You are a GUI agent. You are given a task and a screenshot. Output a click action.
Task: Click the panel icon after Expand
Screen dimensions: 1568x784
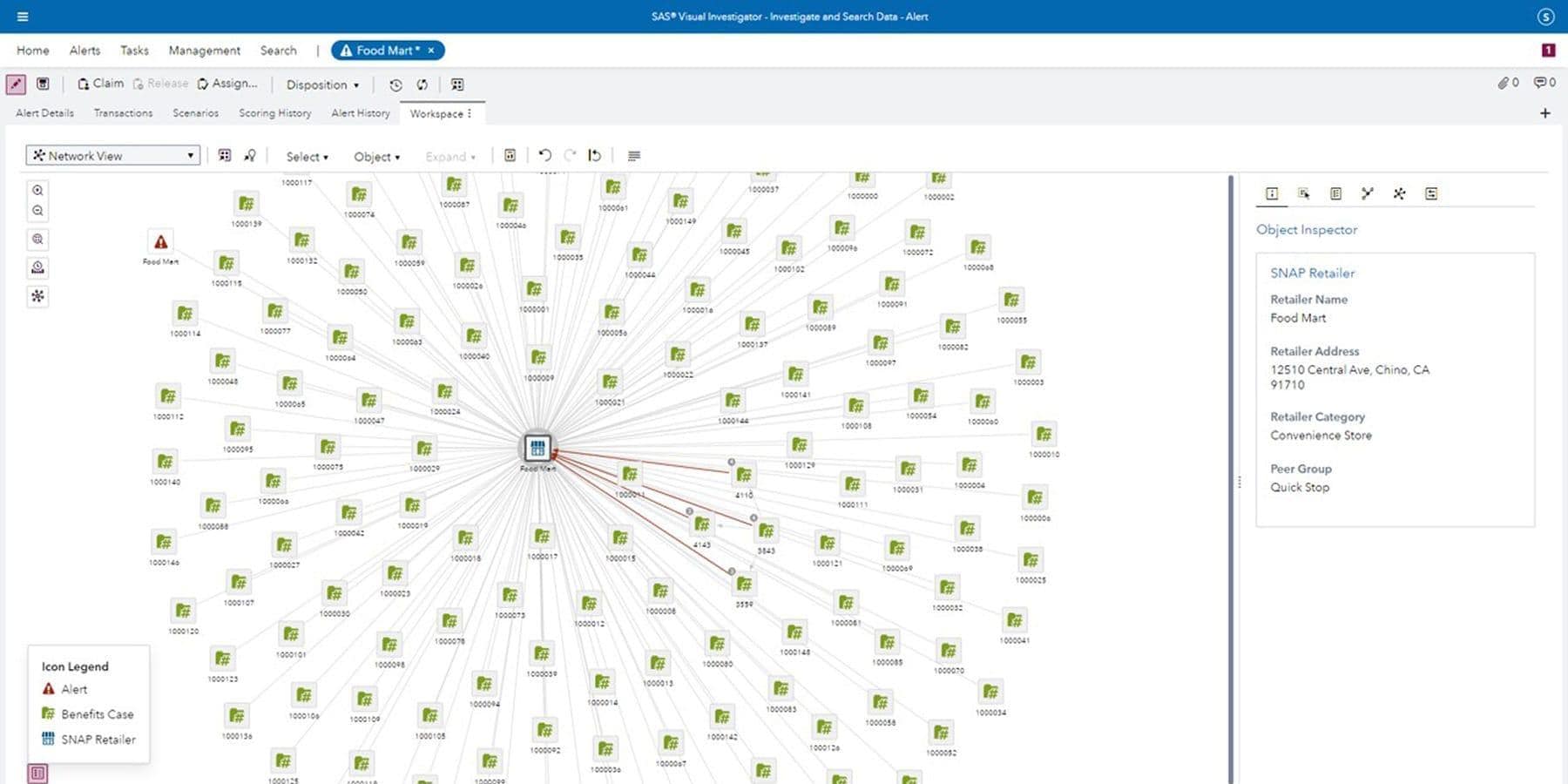point(510,156)
